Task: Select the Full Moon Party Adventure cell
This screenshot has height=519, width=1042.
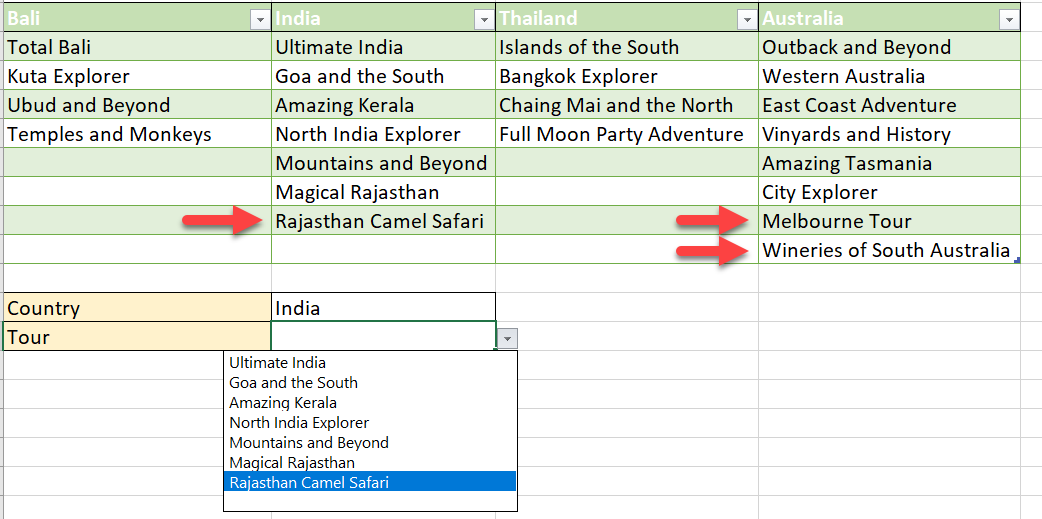Action: coord(627,134)
